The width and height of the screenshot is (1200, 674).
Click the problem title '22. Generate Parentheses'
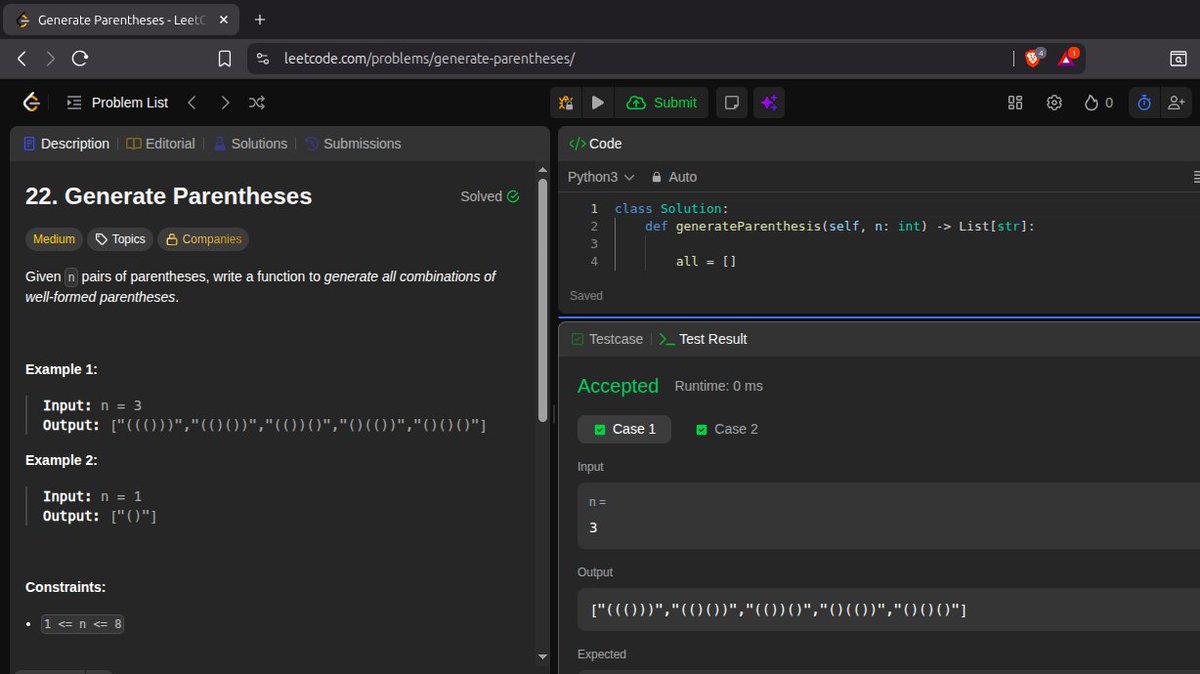tap(168, 196)
